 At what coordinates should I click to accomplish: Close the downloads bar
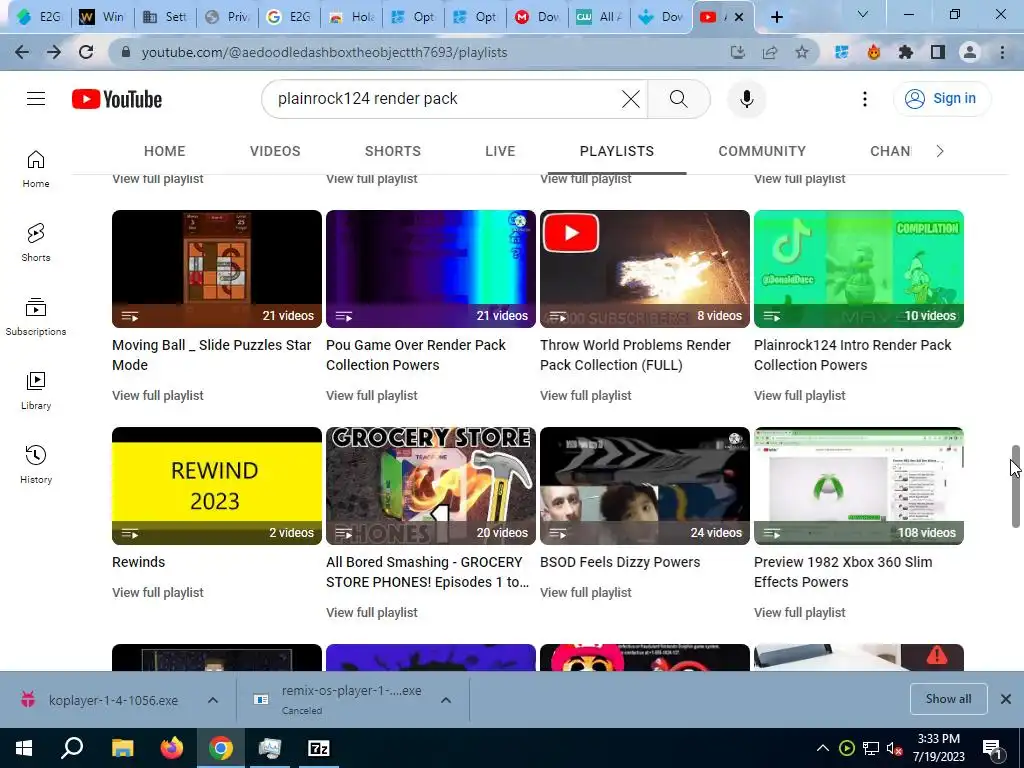pyautogui.click(x=1006, y=699)
